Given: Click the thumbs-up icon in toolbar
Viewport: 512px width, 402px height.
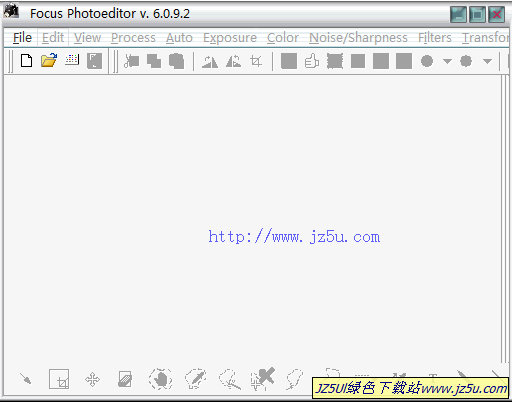Looking at the screenshot, I should (x=312, y=61).
